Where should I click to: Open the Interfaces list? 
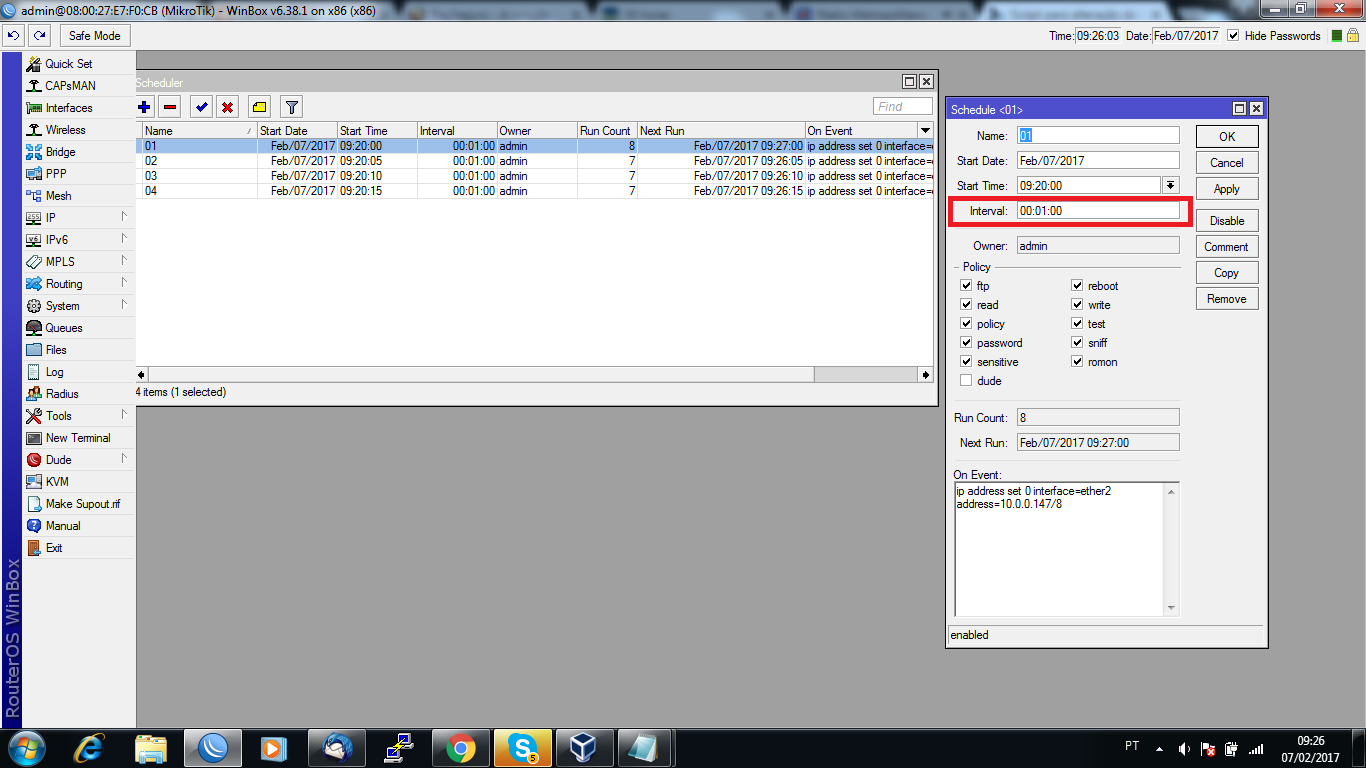pos(79,108)
